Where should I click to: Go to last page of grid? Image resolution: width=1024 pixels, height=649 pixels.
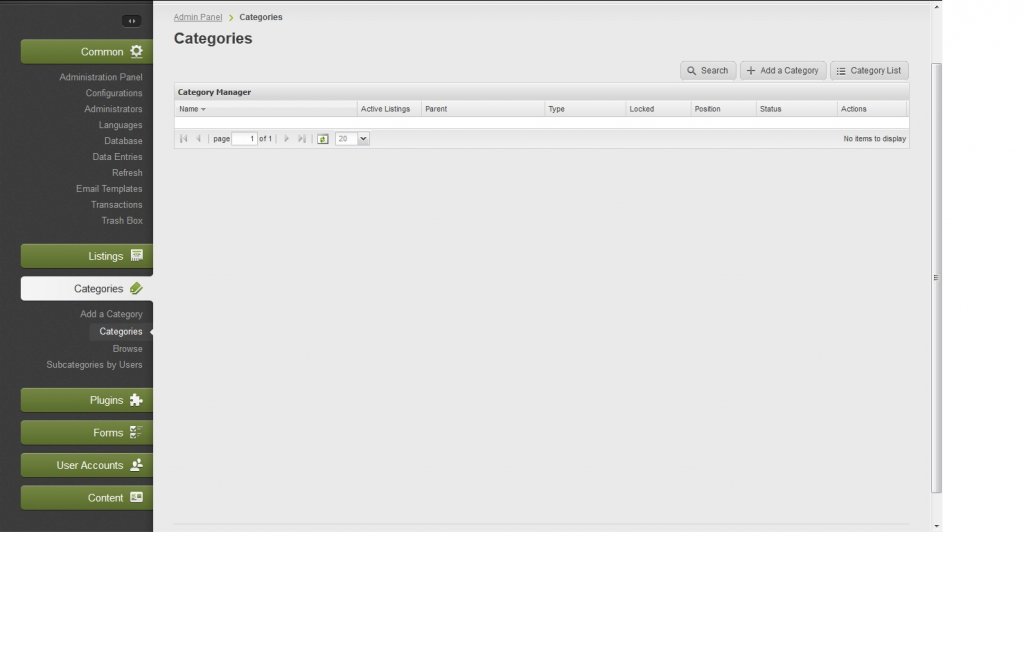click(x=302, y=138)
